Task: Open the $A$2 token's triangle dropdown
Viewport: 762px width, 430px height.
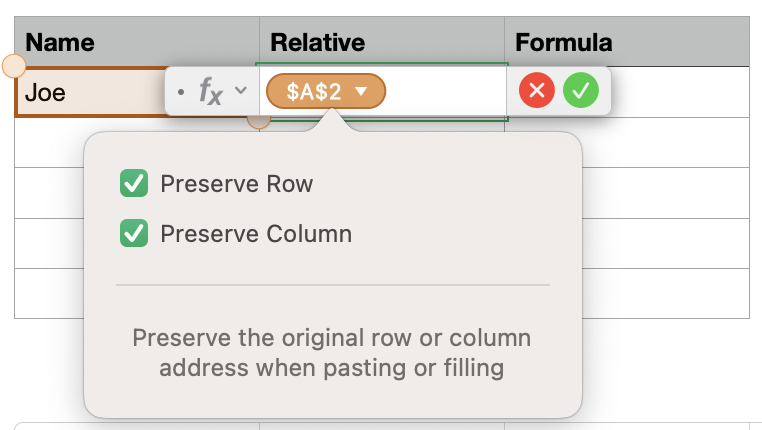Action: tap(362, 92)
